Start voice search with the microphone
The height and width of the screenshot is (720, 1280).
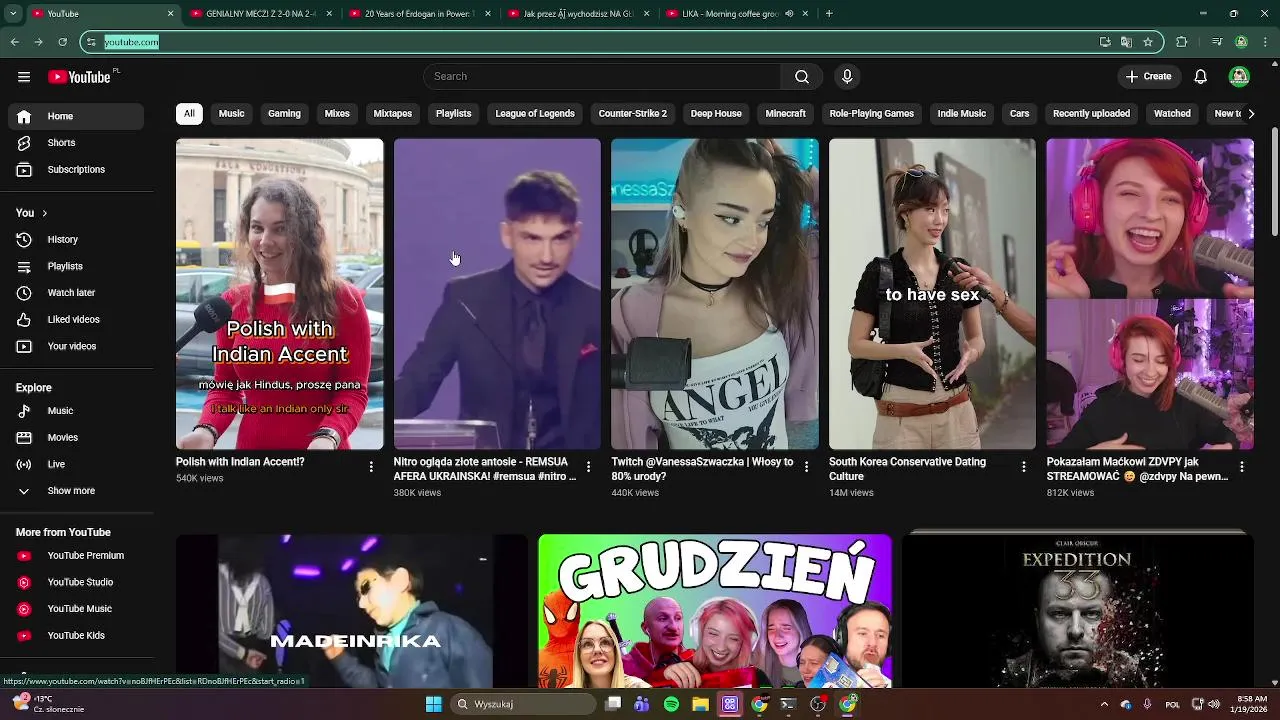[x=847, y=77]
